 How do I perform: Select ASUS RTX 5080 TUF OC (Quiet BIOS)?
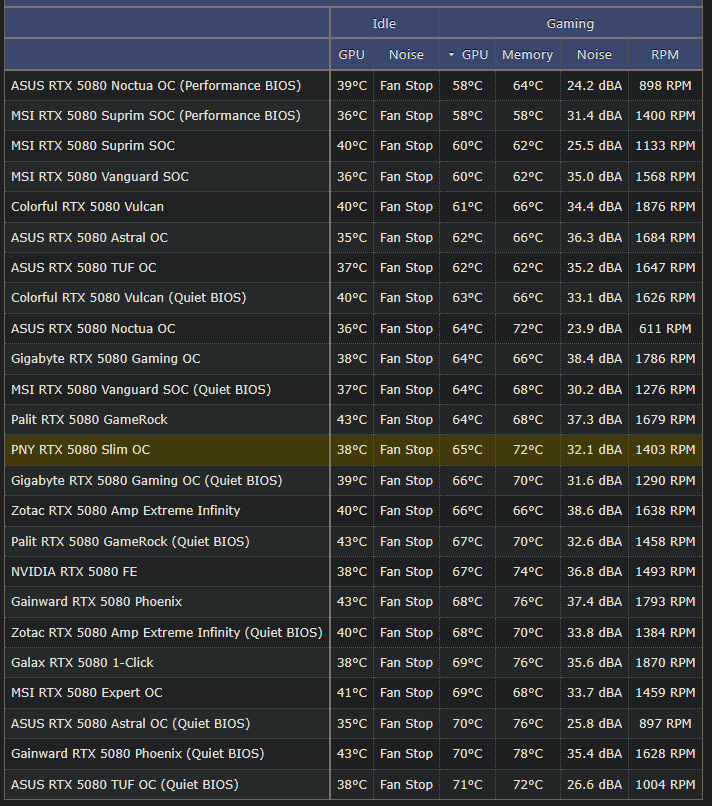click(x=125, y=784)
